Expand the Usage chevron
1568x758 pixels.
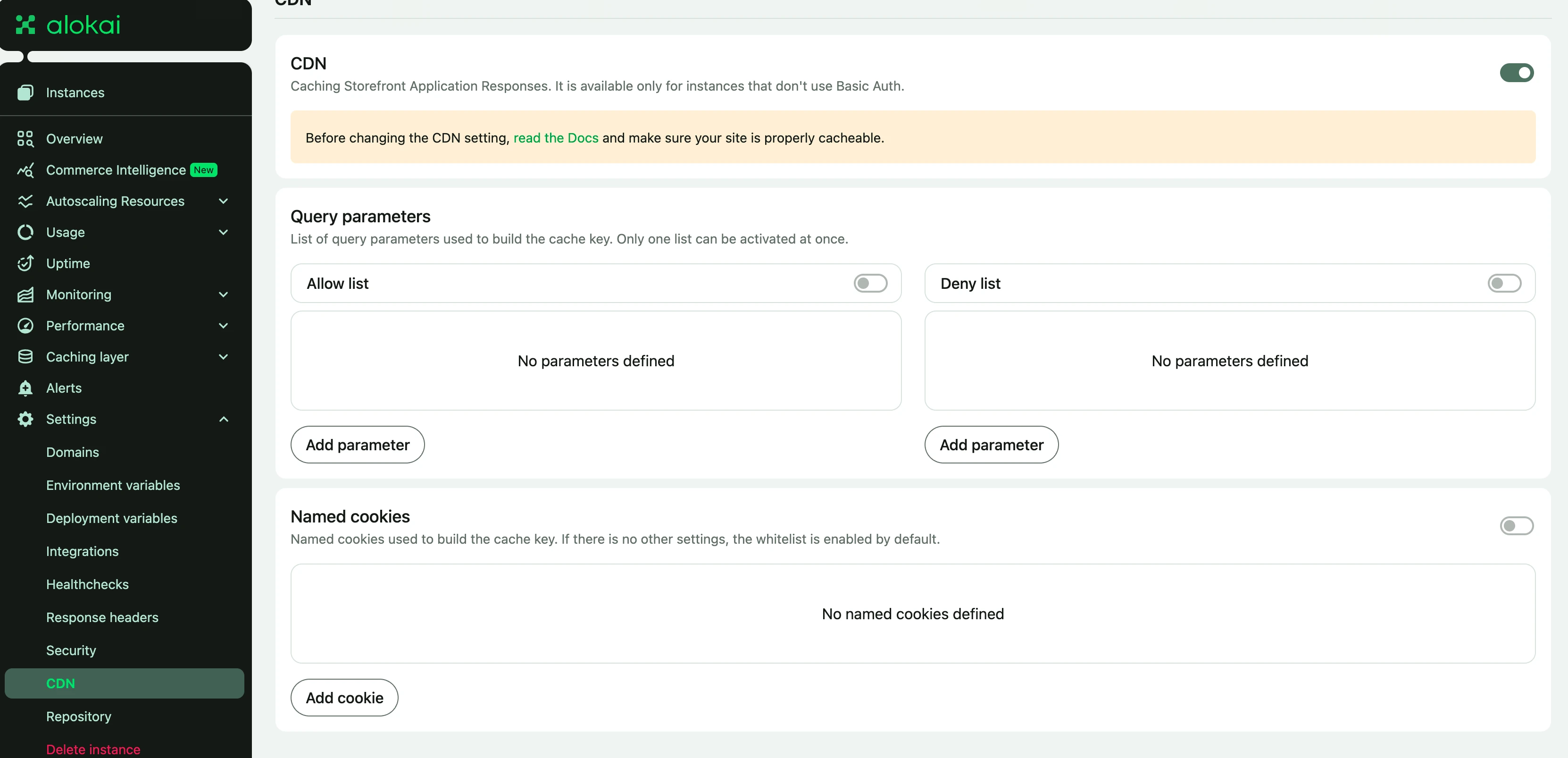click(x=224, y=232)
